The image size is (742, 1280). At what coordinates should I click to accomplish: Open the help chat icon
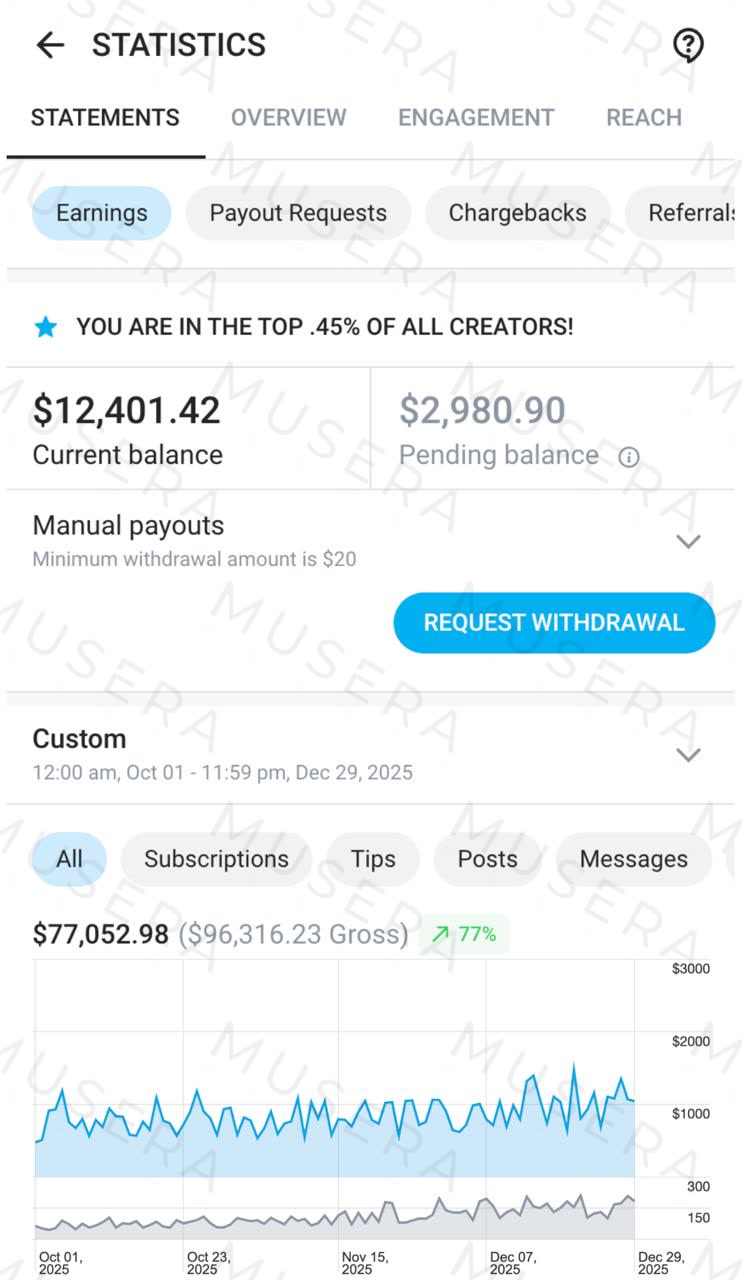click(x=688, y=45)
